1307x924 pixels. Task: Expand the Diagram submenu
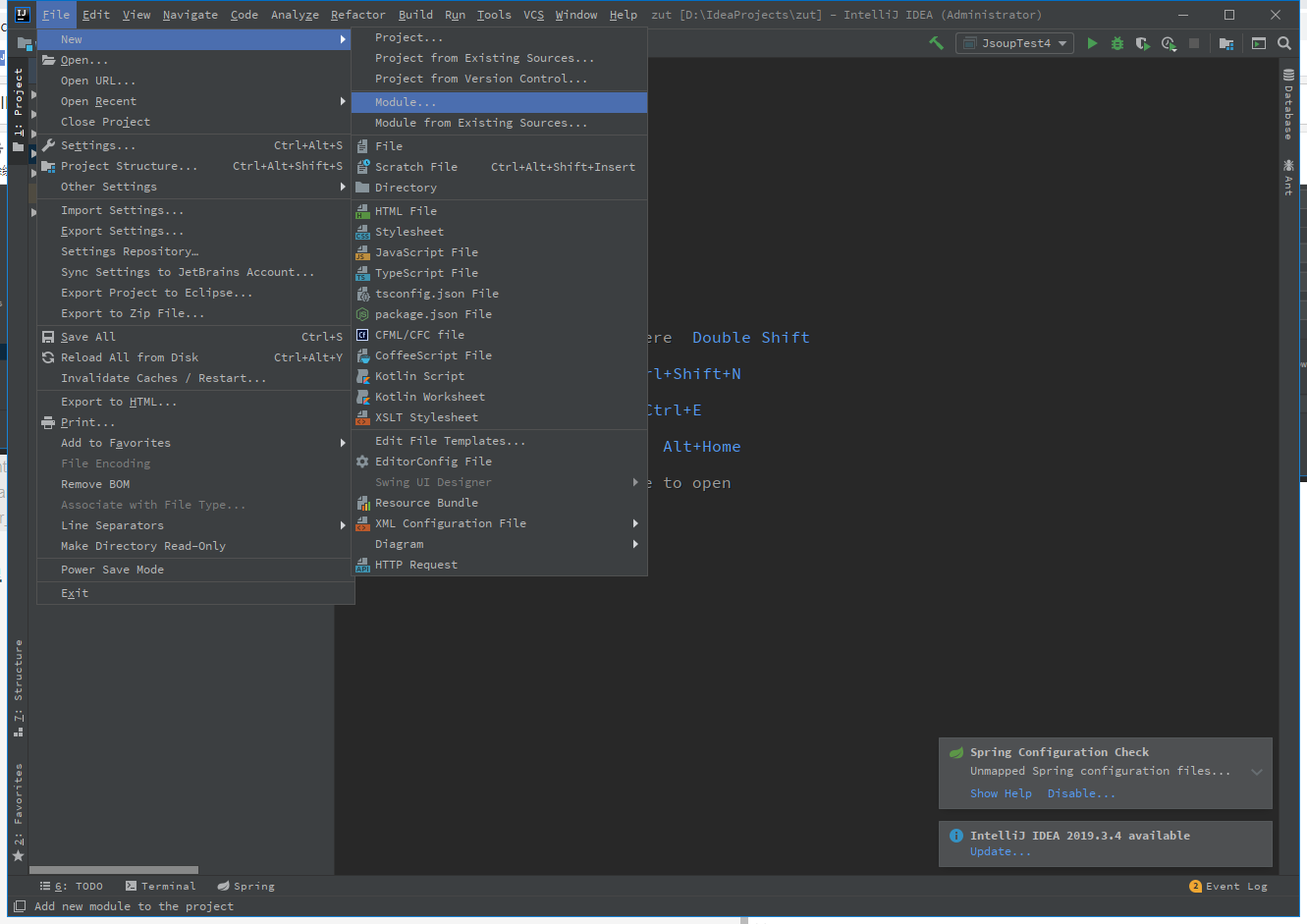pyautogui.click(x=500, y=544)
